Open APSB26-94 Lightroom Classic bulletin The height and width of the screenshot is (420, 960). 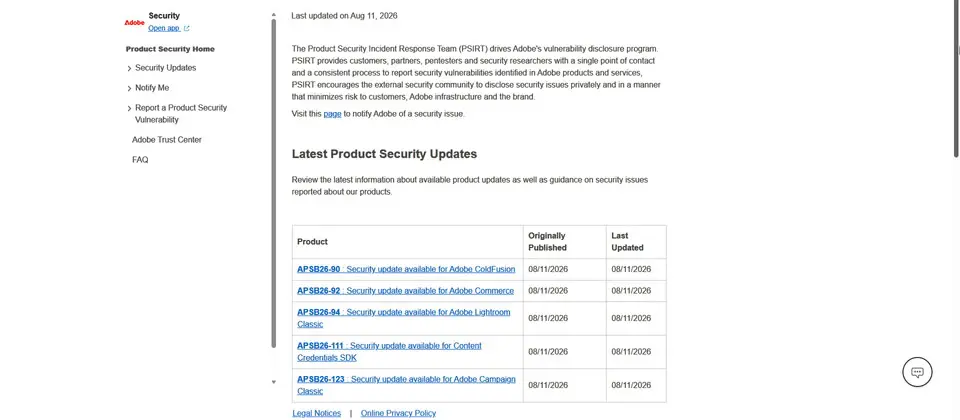coord(403,318)
